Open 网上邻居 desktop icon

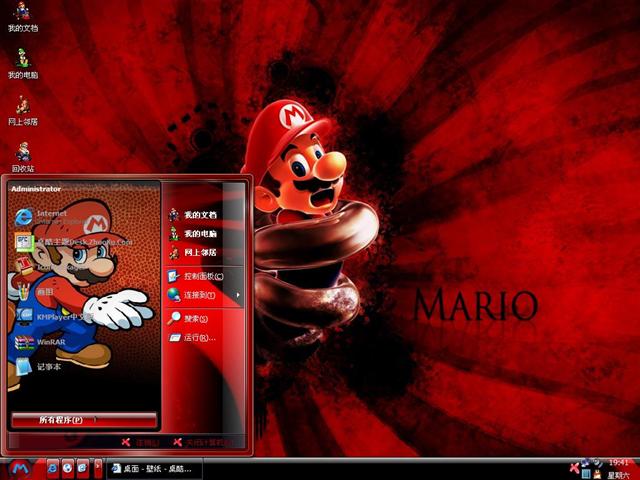point(23,110)
